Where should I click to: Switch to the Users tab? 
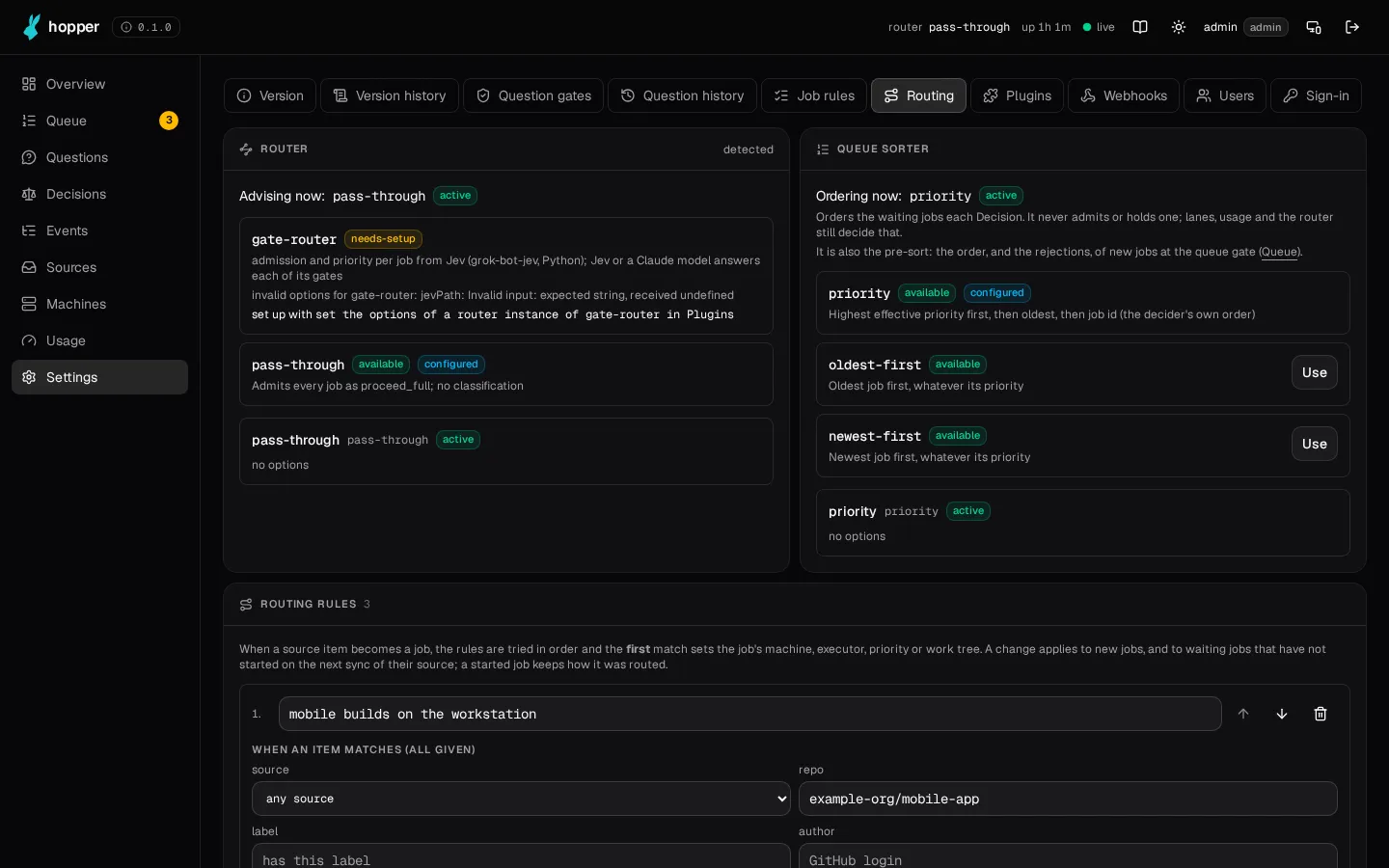(x=1225, y=95)
